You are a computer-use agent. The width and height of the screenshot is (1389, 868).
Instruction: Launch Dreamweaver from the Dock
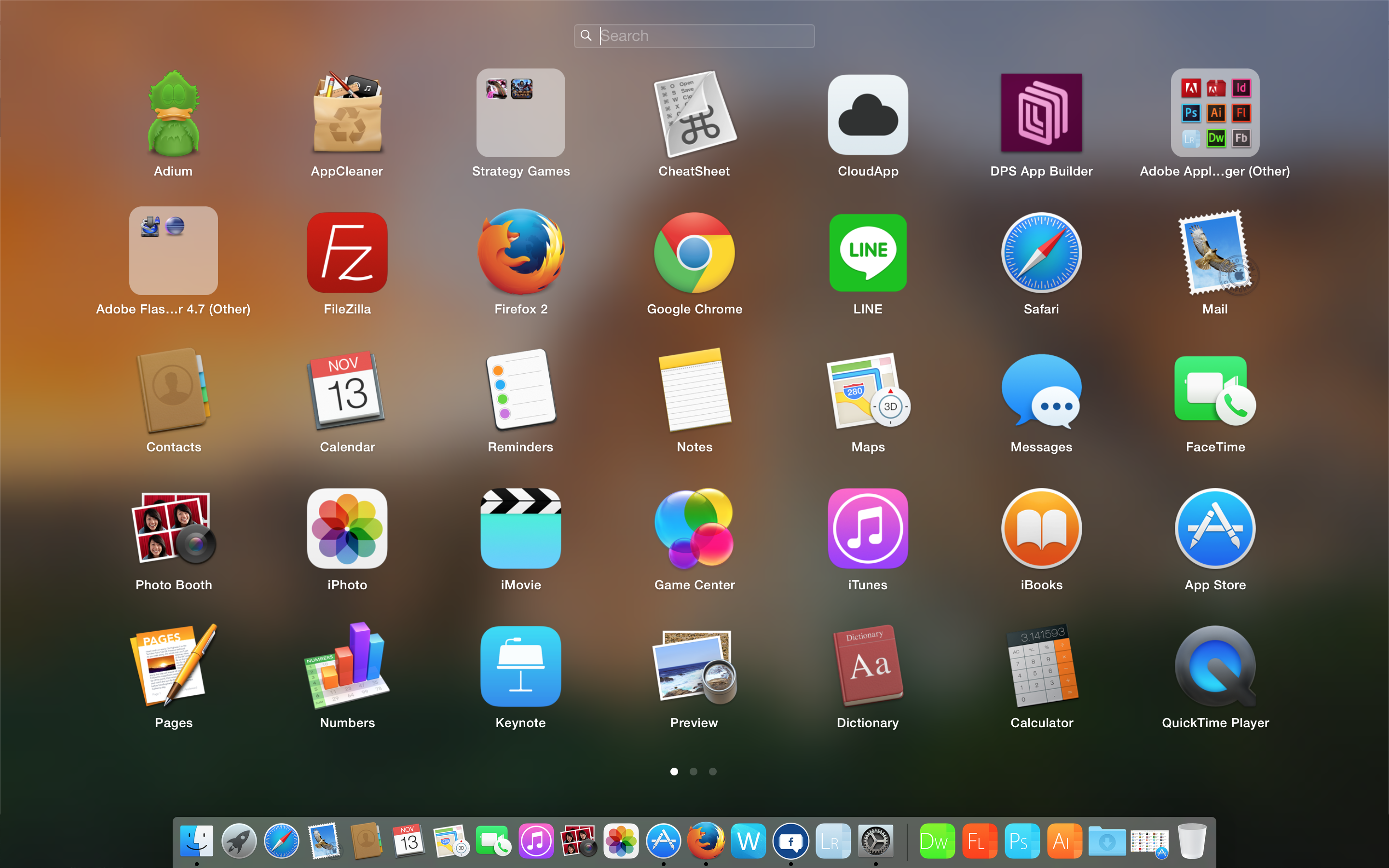pyautogui.click(x=936, y=841)
